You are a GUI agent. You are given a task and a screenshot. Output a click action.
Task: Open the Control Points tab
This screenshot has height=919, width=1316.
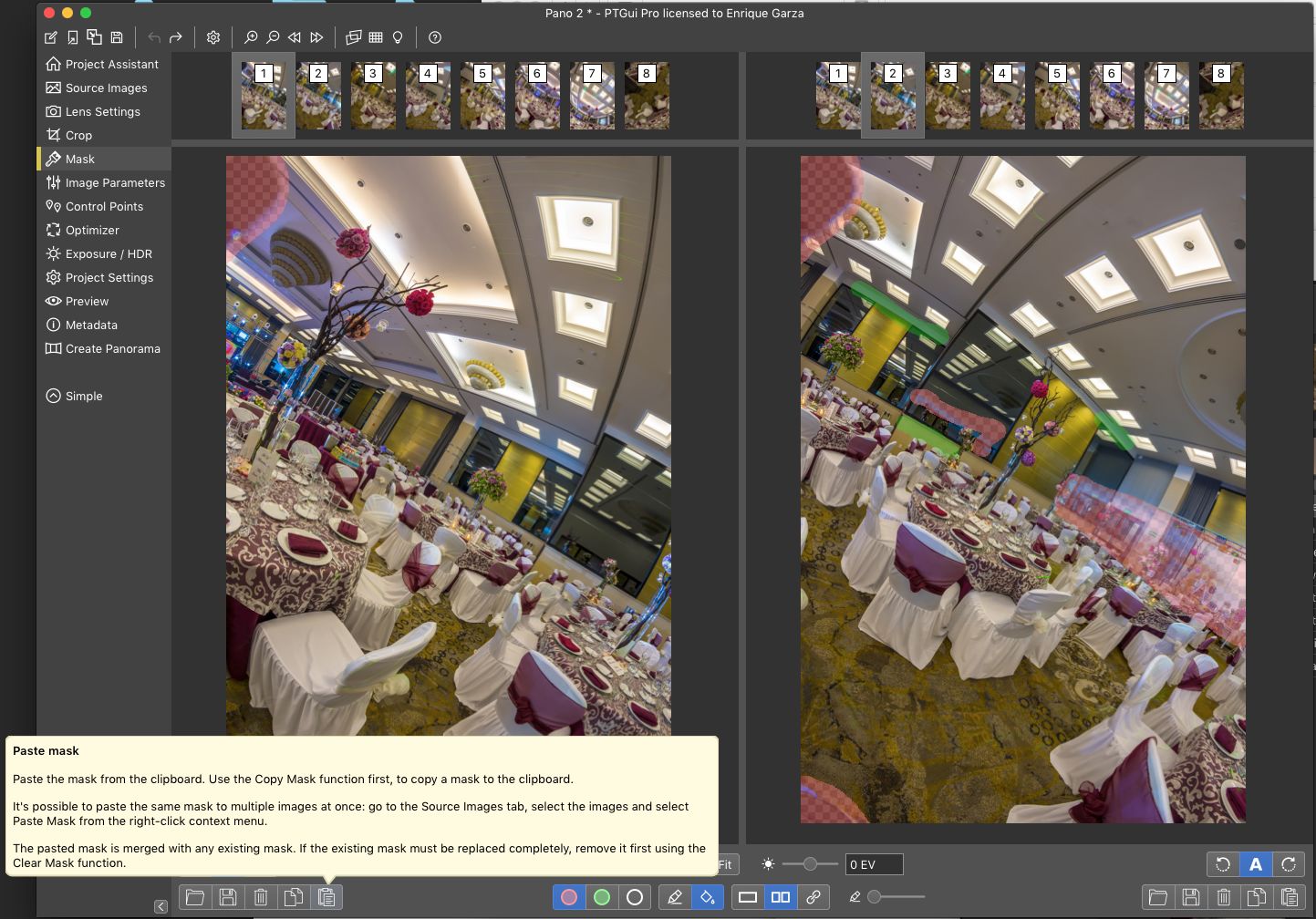pos(104,206)
